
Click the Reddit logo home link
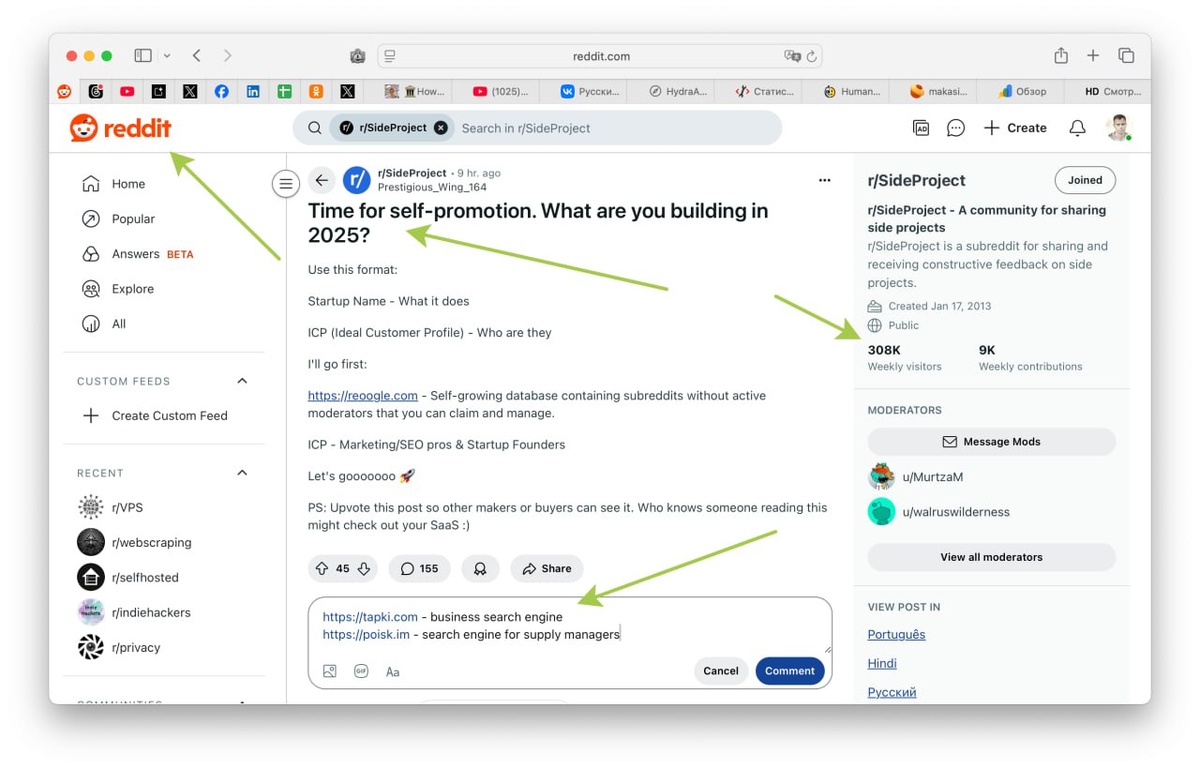pyautogui.click(x=120, y=128)
